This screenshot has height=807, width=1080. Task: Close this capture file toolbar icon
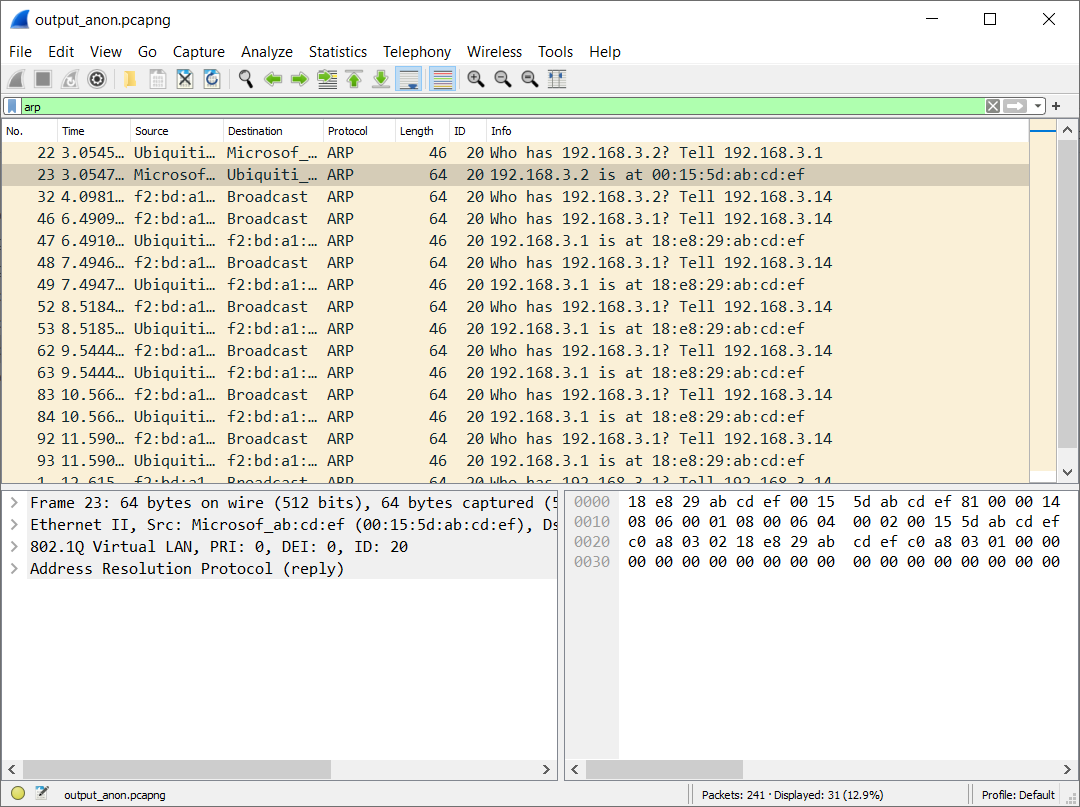(x=185, y=79)
